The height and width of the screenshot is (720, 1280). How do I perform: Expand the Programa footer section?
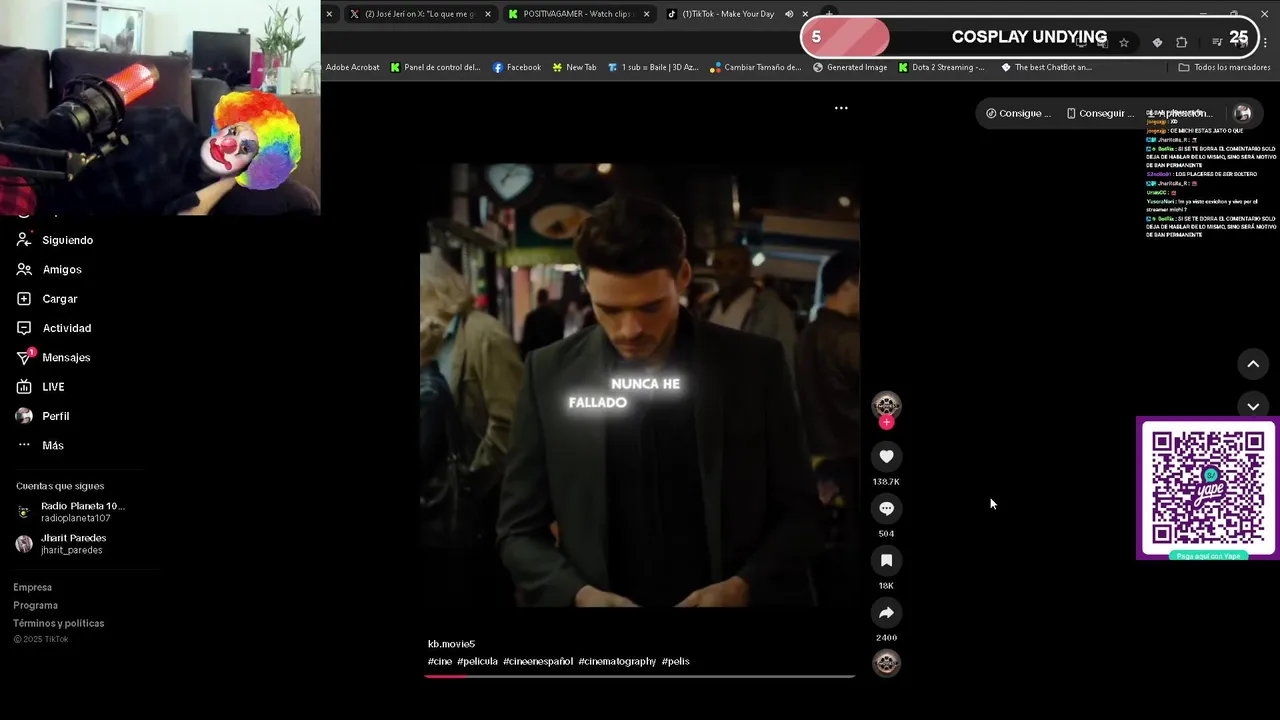tap(35, 605)
